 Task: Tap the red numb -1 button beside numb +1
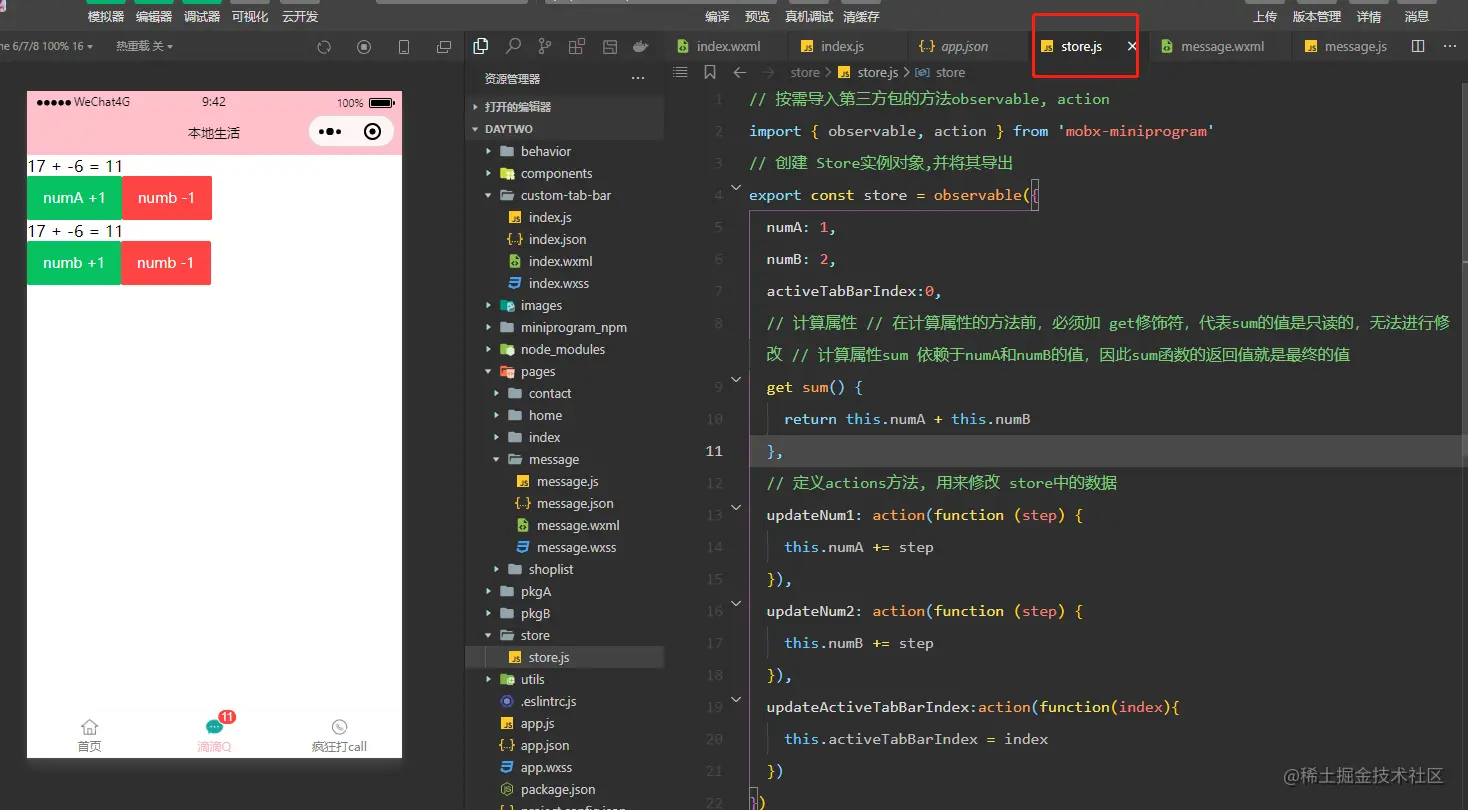(166, 263)
